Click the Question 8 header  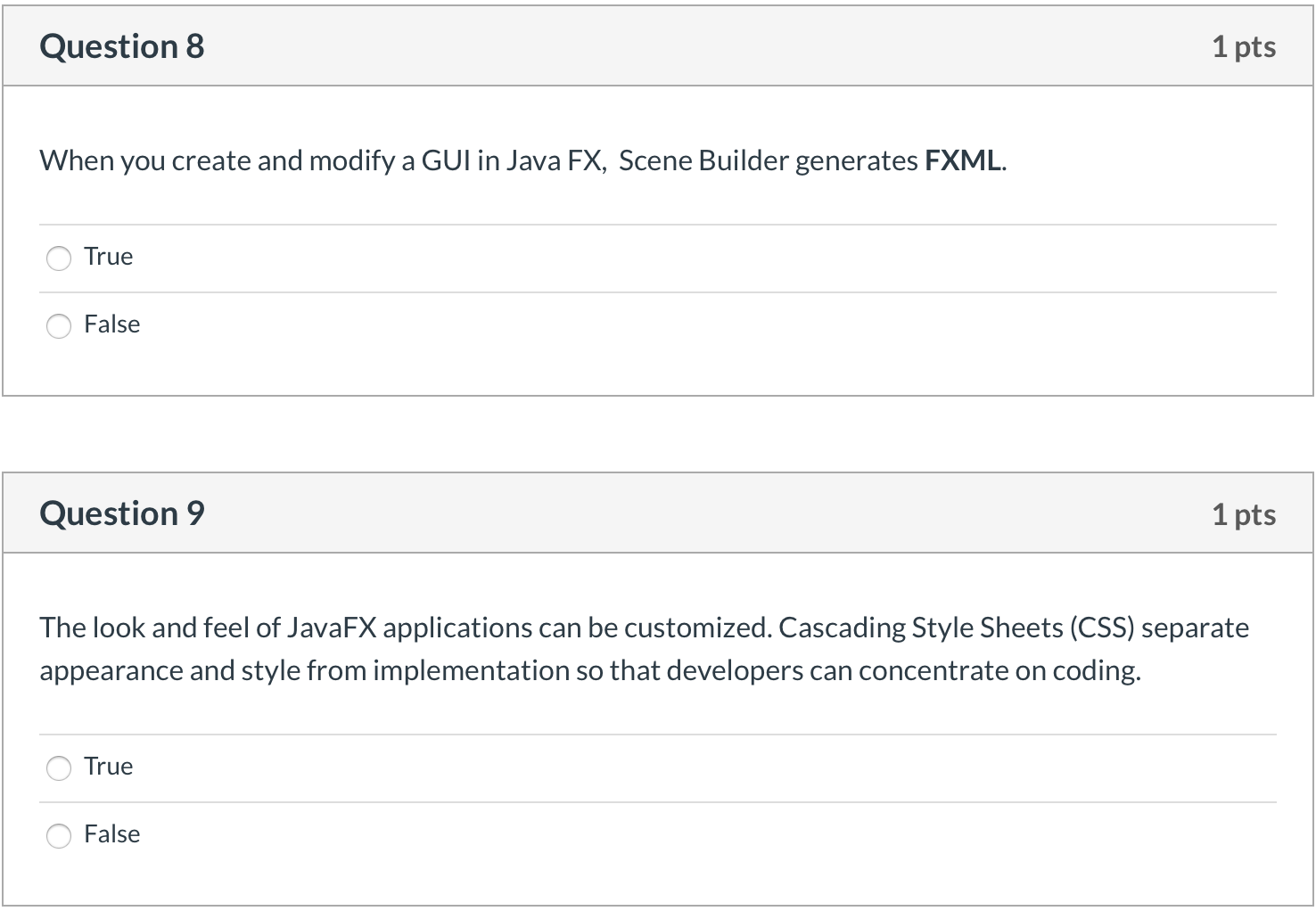point(122,45)
